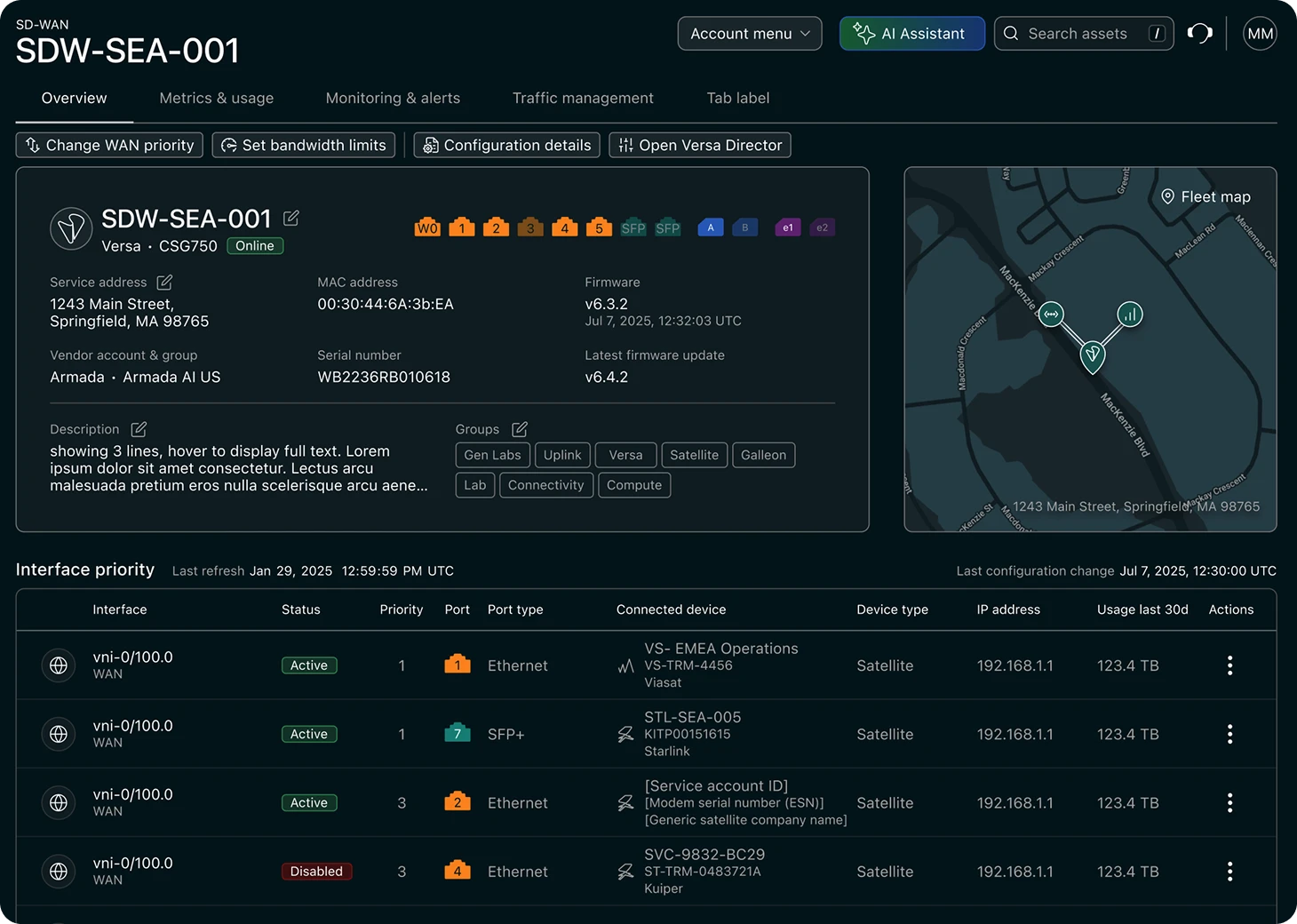The width and height of the screenshot is (1297, 924).
Task: Click latest firmware version v6.4.2
Action: 607,377
